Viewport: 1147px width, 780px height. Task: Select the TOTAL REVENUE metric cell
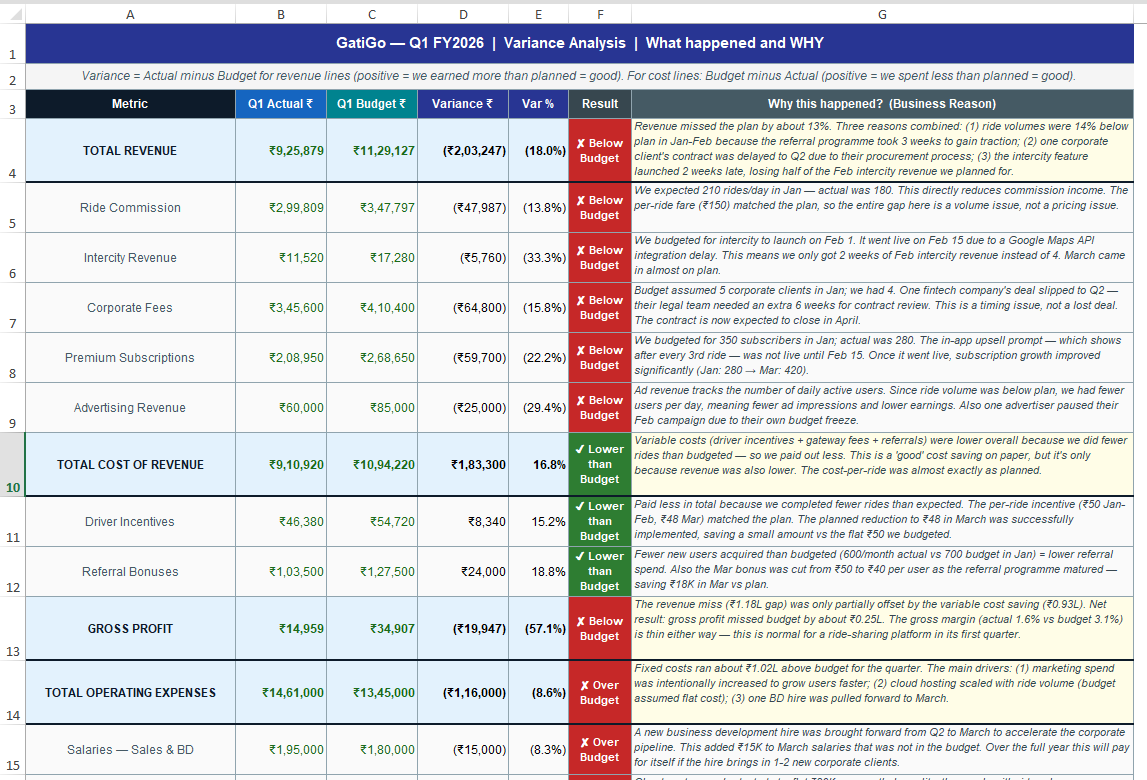[x=130, y=151]
